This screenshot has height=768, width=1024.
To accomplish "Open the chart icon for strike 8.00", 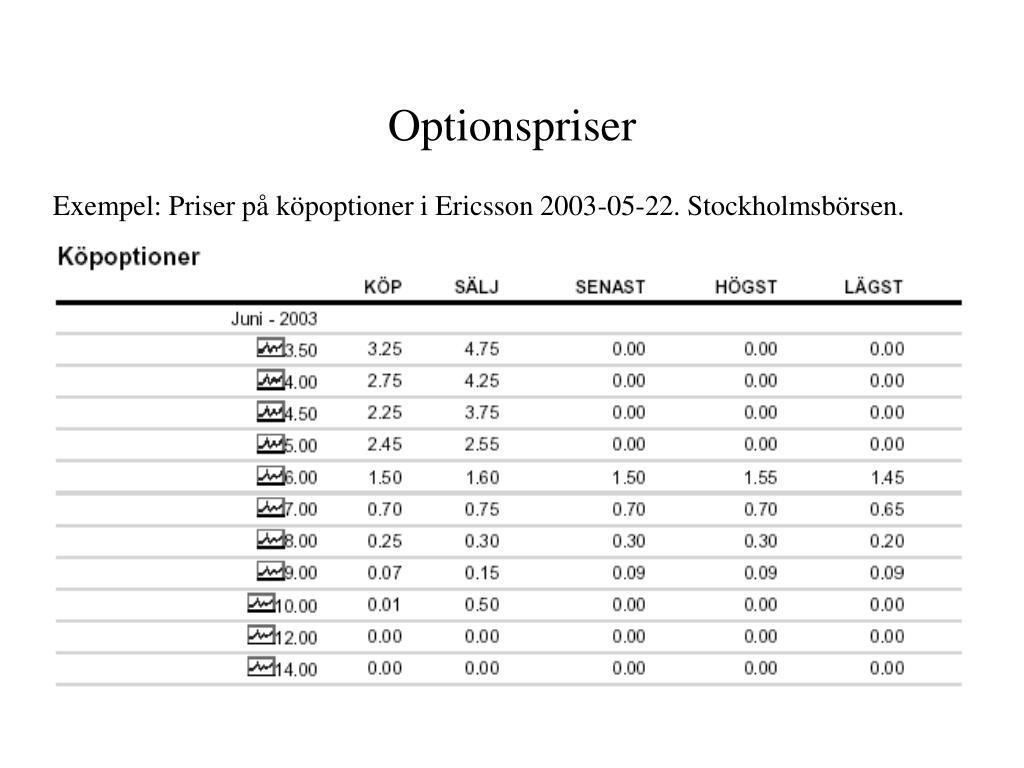I will click(270, 539).
